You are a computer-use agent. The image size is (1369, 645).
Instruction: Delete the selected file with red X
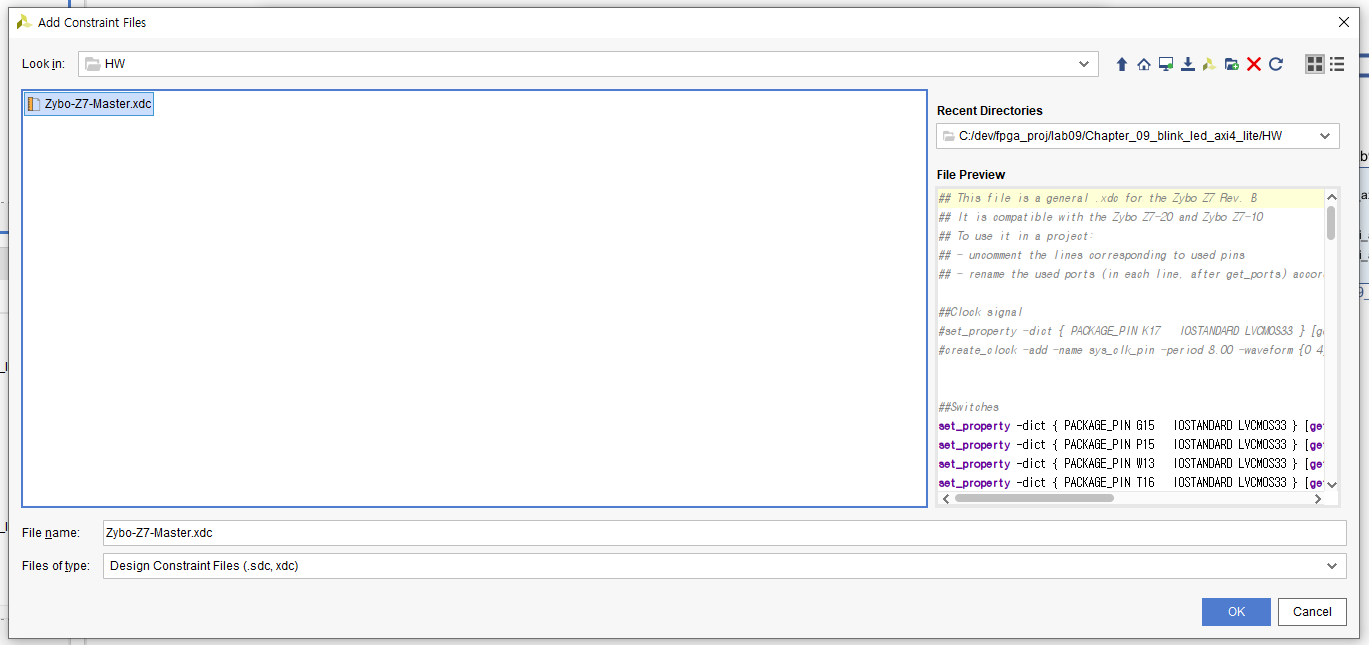point(1254,64)
